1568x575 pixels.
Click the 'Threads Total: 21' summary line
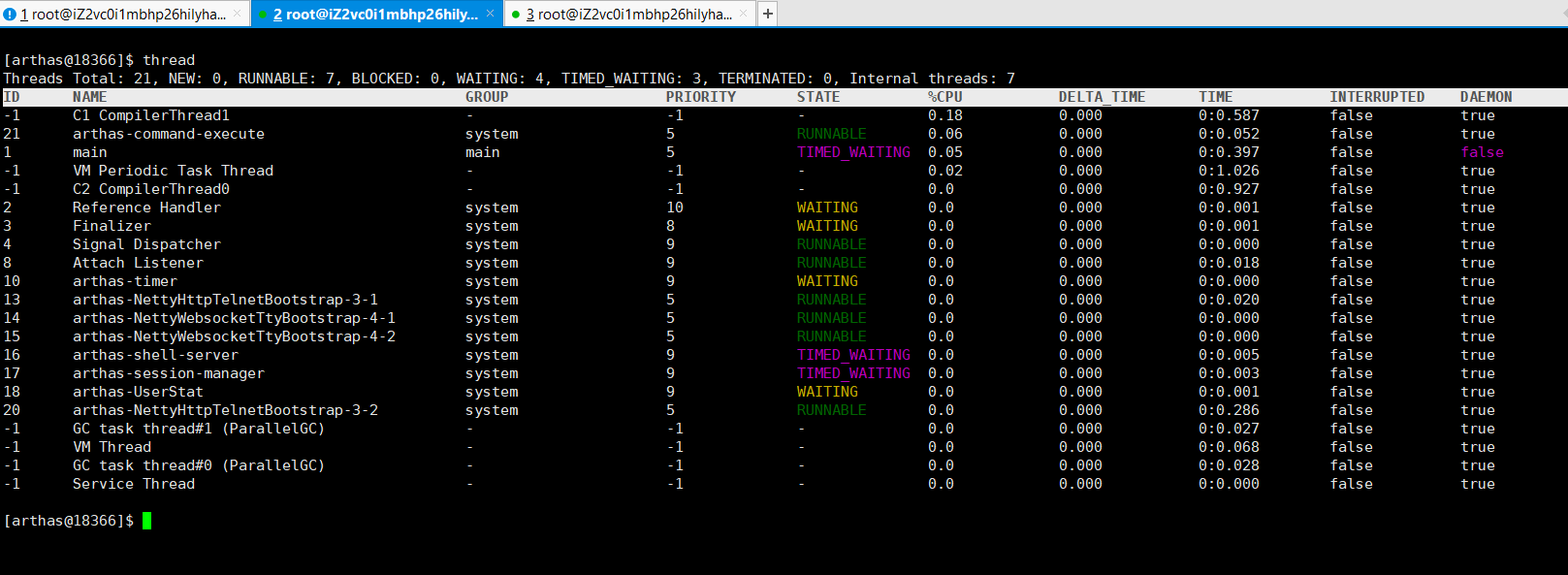(x=509, y=79)
